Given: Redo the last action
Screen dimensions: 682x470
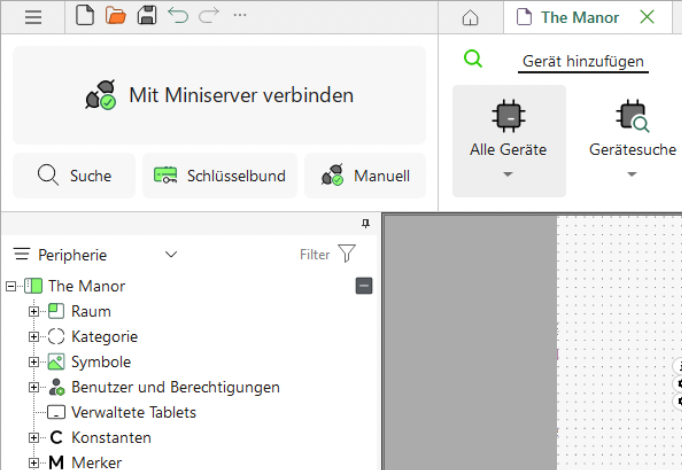Looking at the screenshot, I should coord(209,16).
